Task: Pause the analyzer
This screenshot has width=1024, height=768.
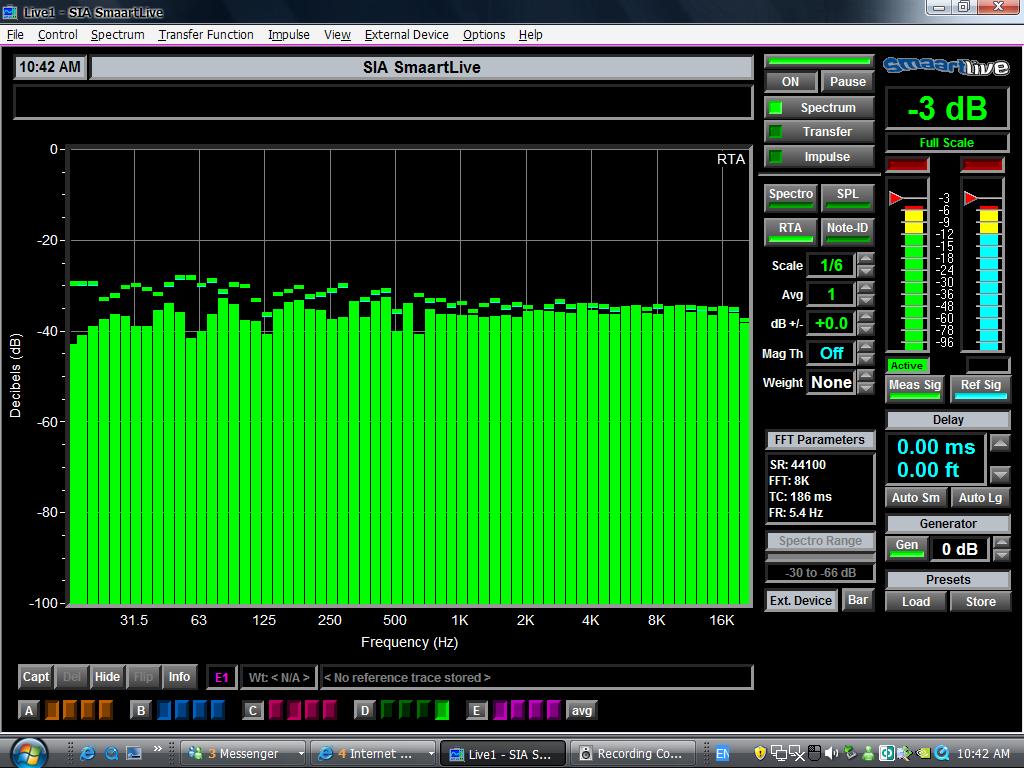Action: click(847, 82)
